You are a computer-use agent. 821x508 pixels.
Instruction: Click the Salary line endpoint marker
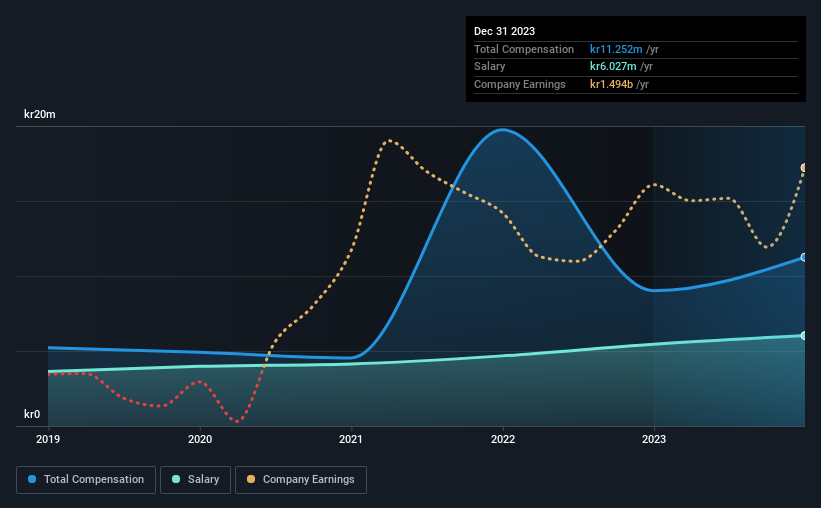click(x=804, y=336)
